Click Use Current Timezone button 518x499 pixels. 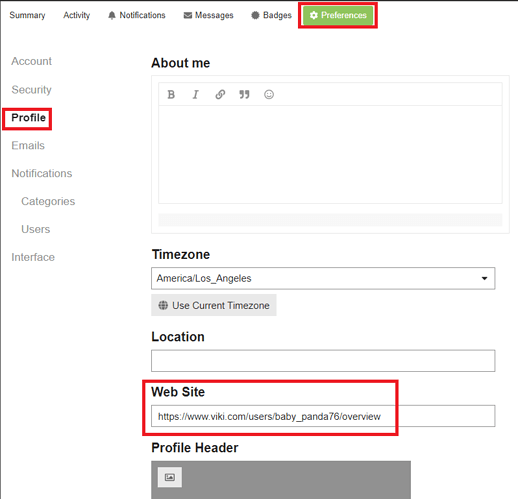pos(214,305)
